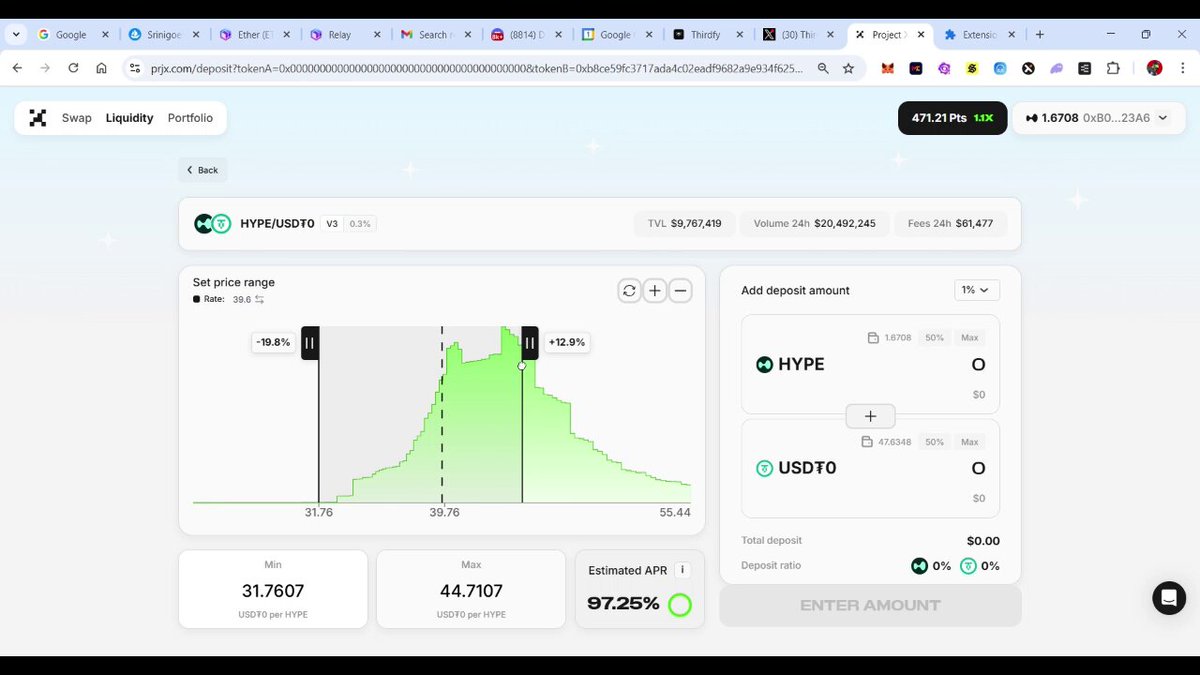Viewport: 1200px width, 675px height.
Task: Open the Chrome three-dot menu
Action: coord(1182,68)
